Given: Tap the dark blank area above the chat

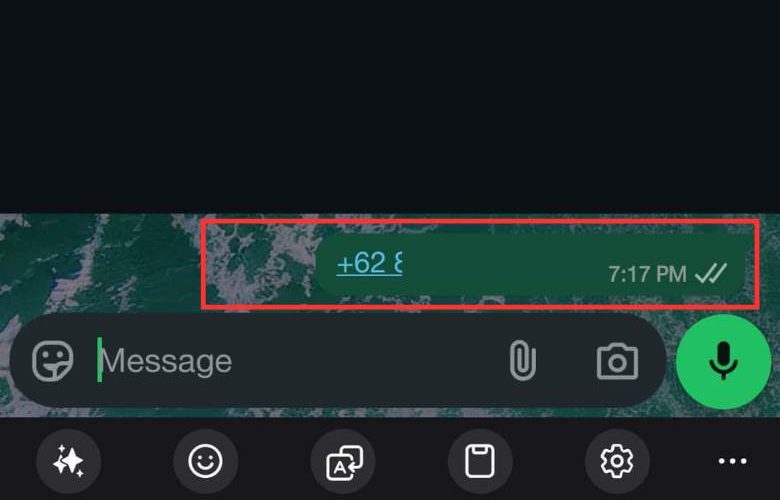Looking at the screenshot, I should click(x=390, y=106).
